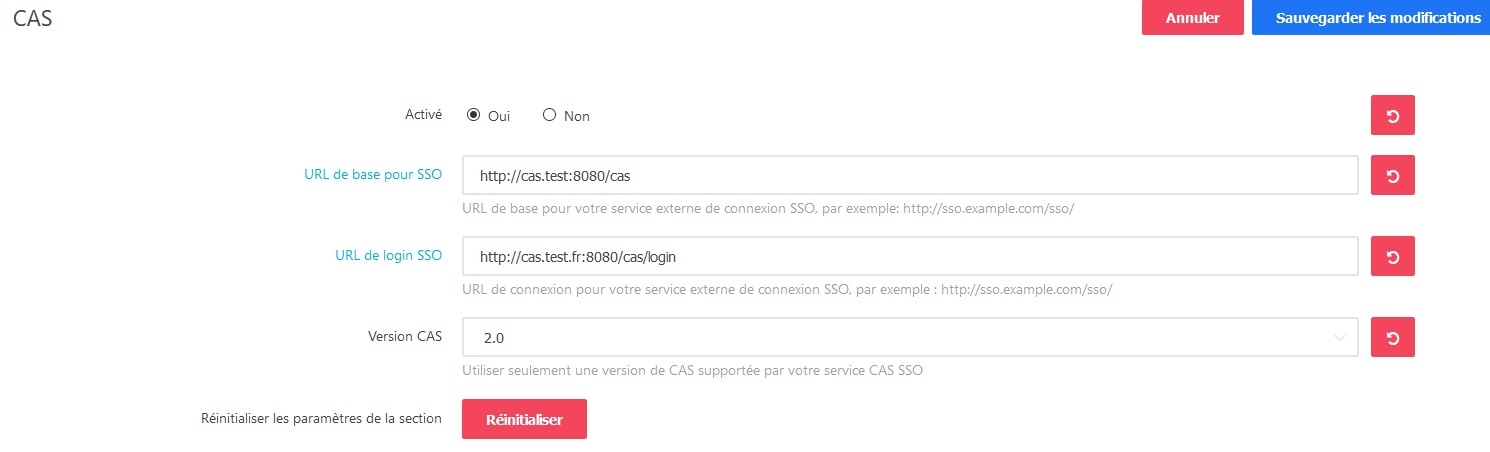Click Annuler to discard changes
1490x452 pixels.
click(1192, 18)
